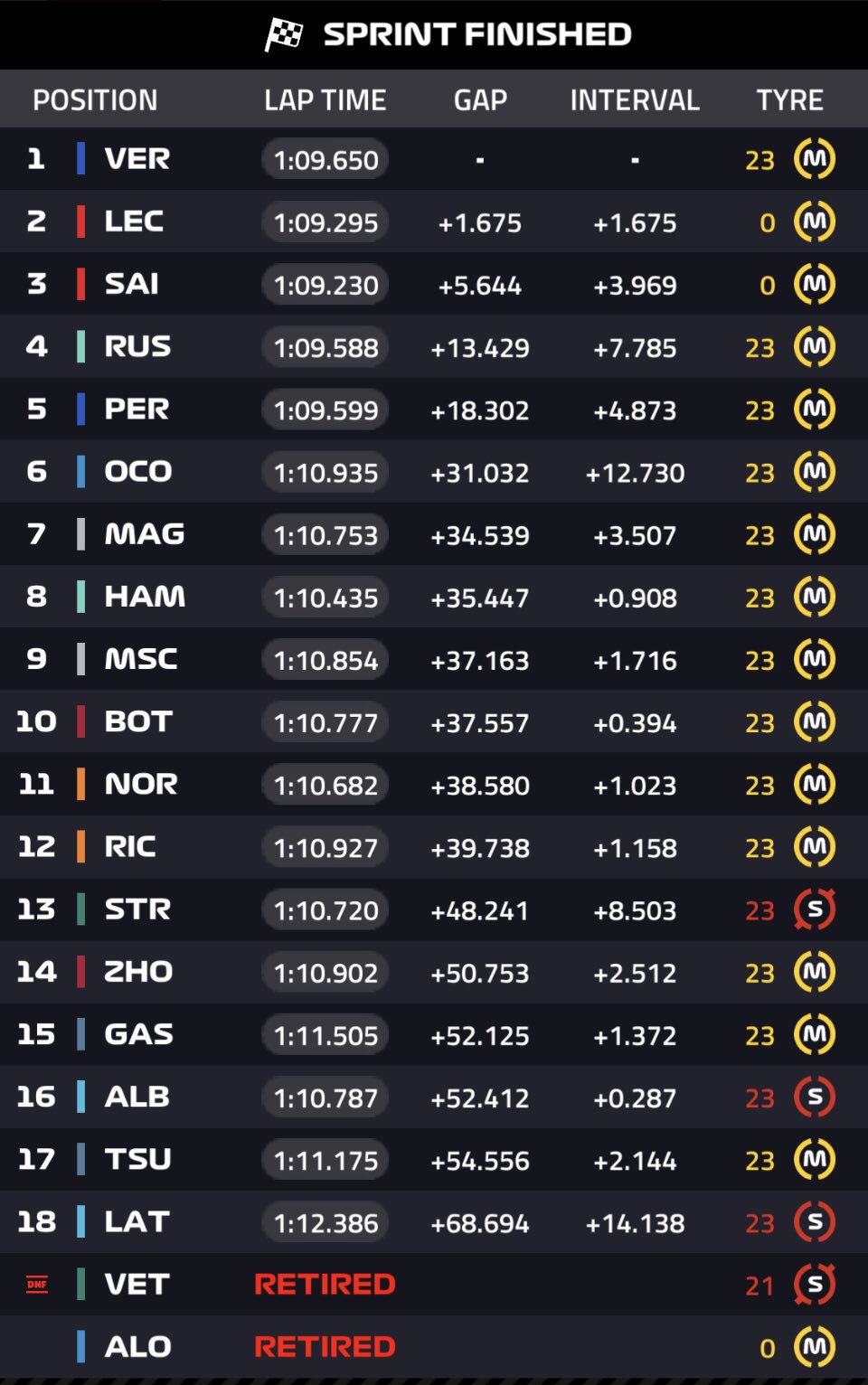Screen dimensions: 868x1385
Task: Click the chequered flag icon
Action: [284, 35]
